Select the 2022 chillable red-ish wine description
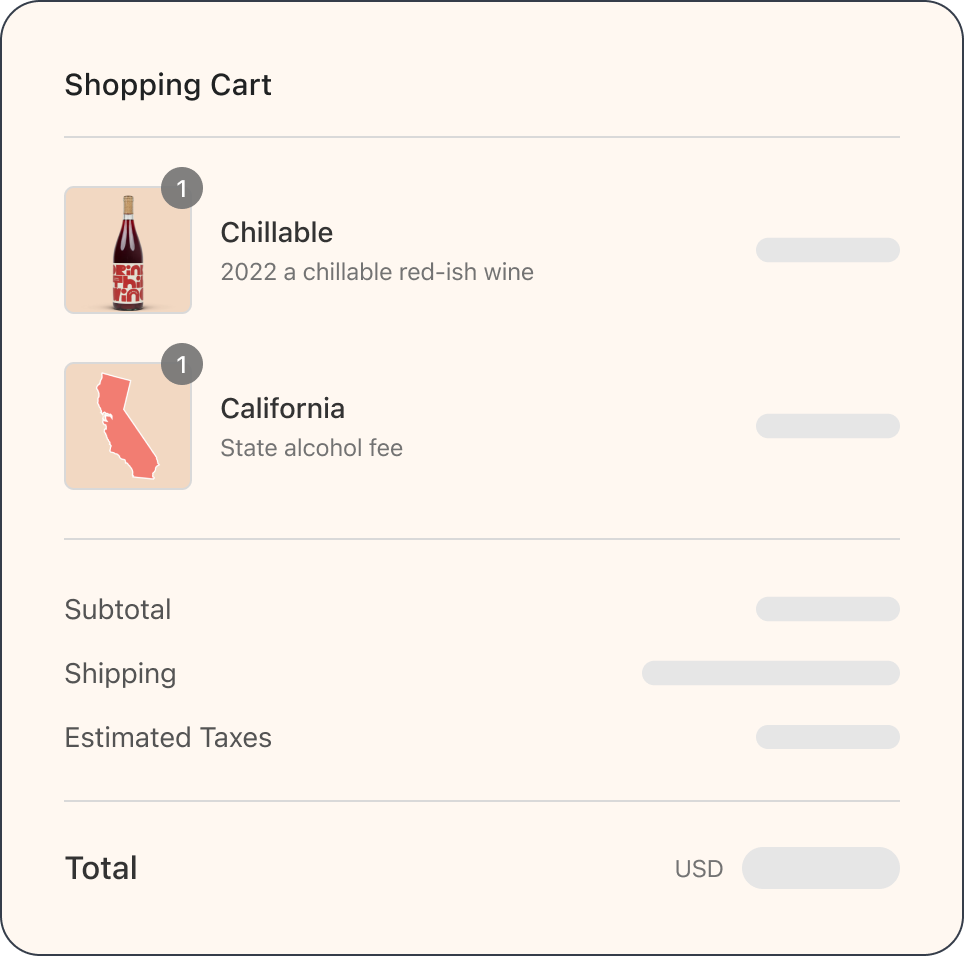Image resolution: width=964 pixels, height=956 pixels. coord(377,272)
